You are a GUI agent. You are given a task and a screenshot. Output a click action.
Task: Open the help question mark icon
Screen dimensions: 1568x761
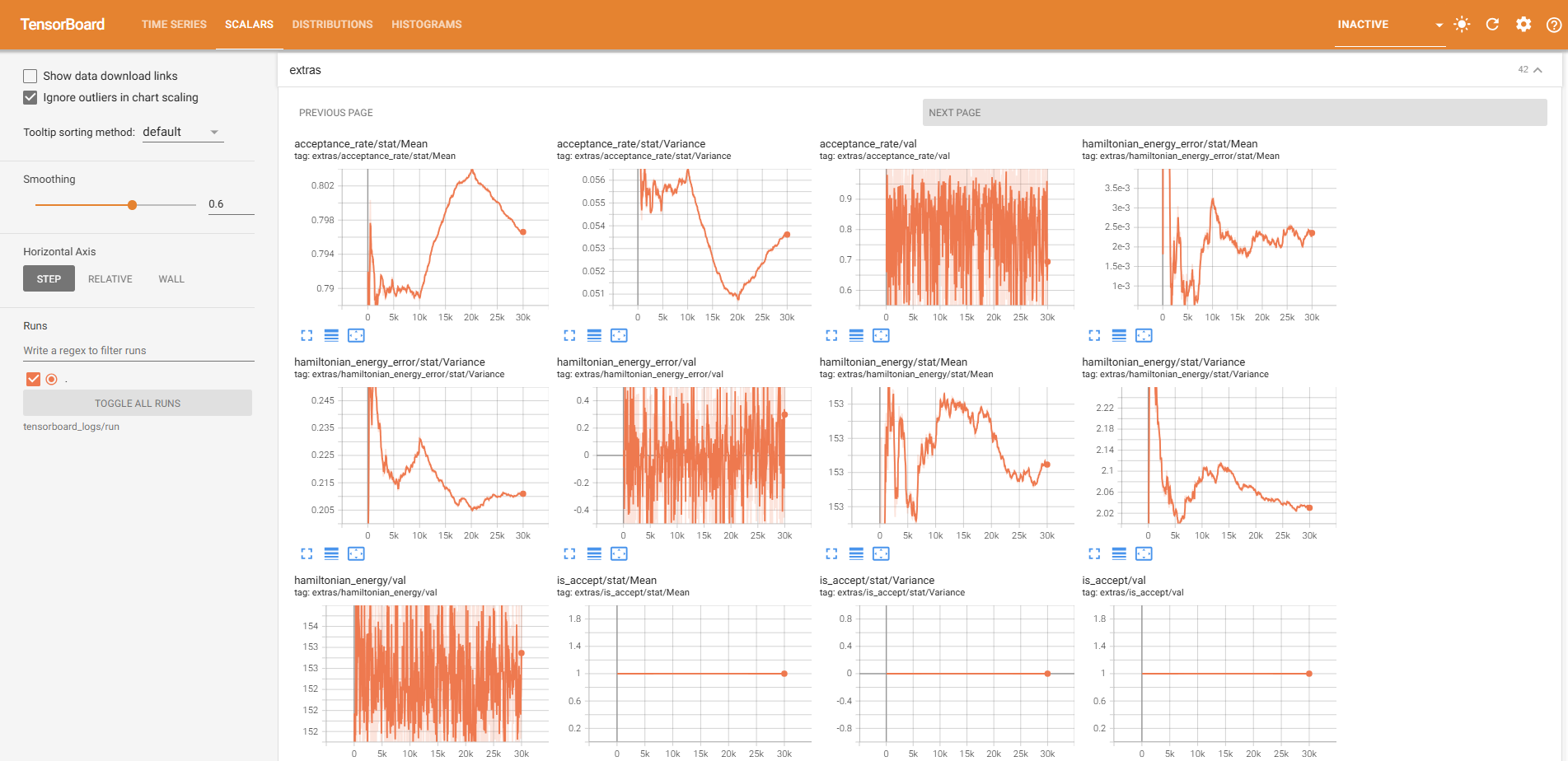(x=1553, y=25)
